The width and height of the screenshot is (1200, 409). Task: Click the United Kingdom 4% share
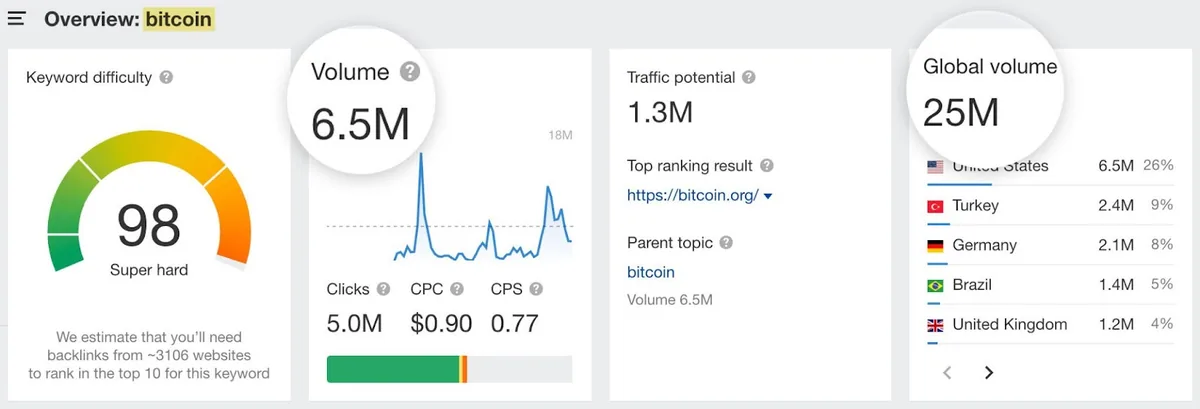1162,324
